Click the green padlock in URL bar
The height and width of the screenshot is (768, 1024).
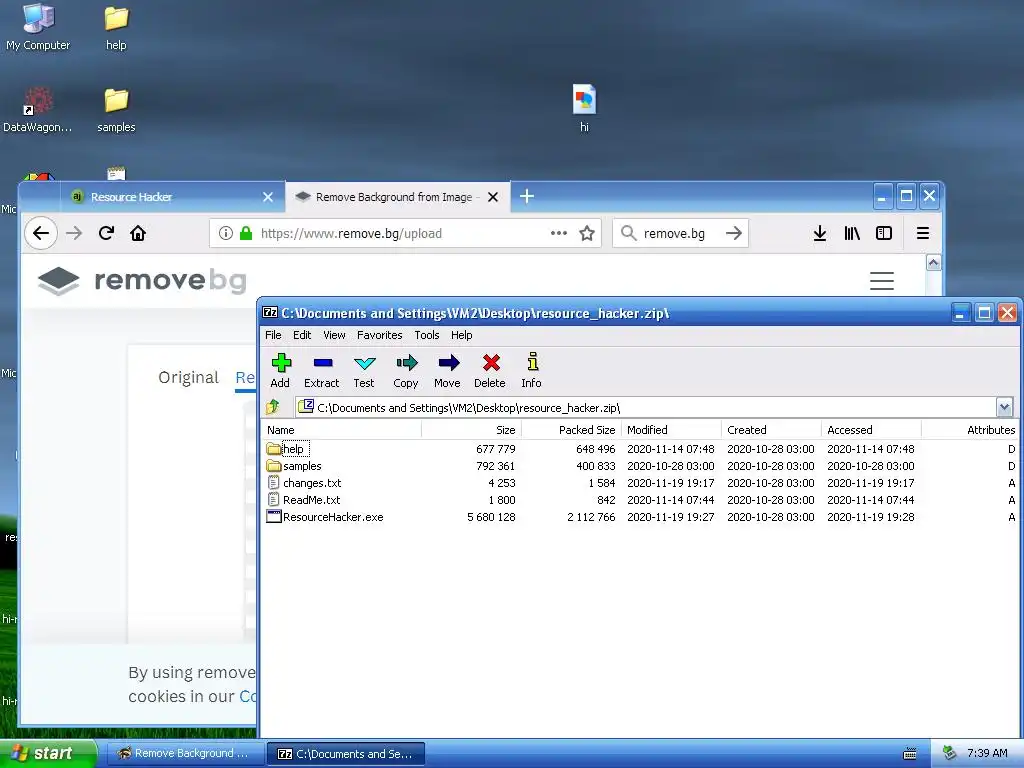246,233
